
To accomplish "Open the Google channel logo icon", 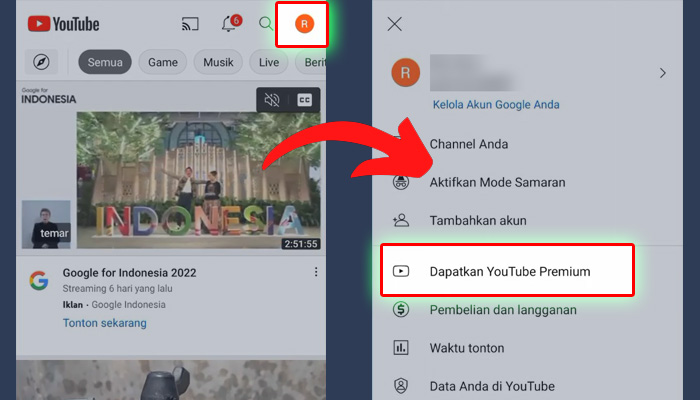I will point(39,280).
